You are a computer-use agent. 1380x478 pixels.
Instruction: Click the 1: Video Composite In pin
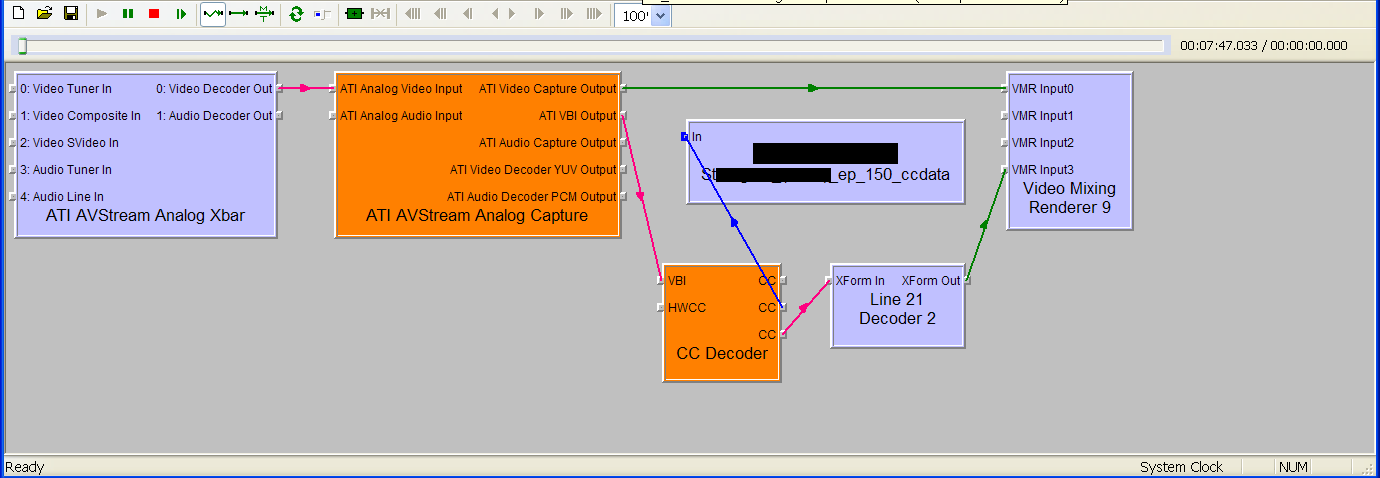(80, 116)
